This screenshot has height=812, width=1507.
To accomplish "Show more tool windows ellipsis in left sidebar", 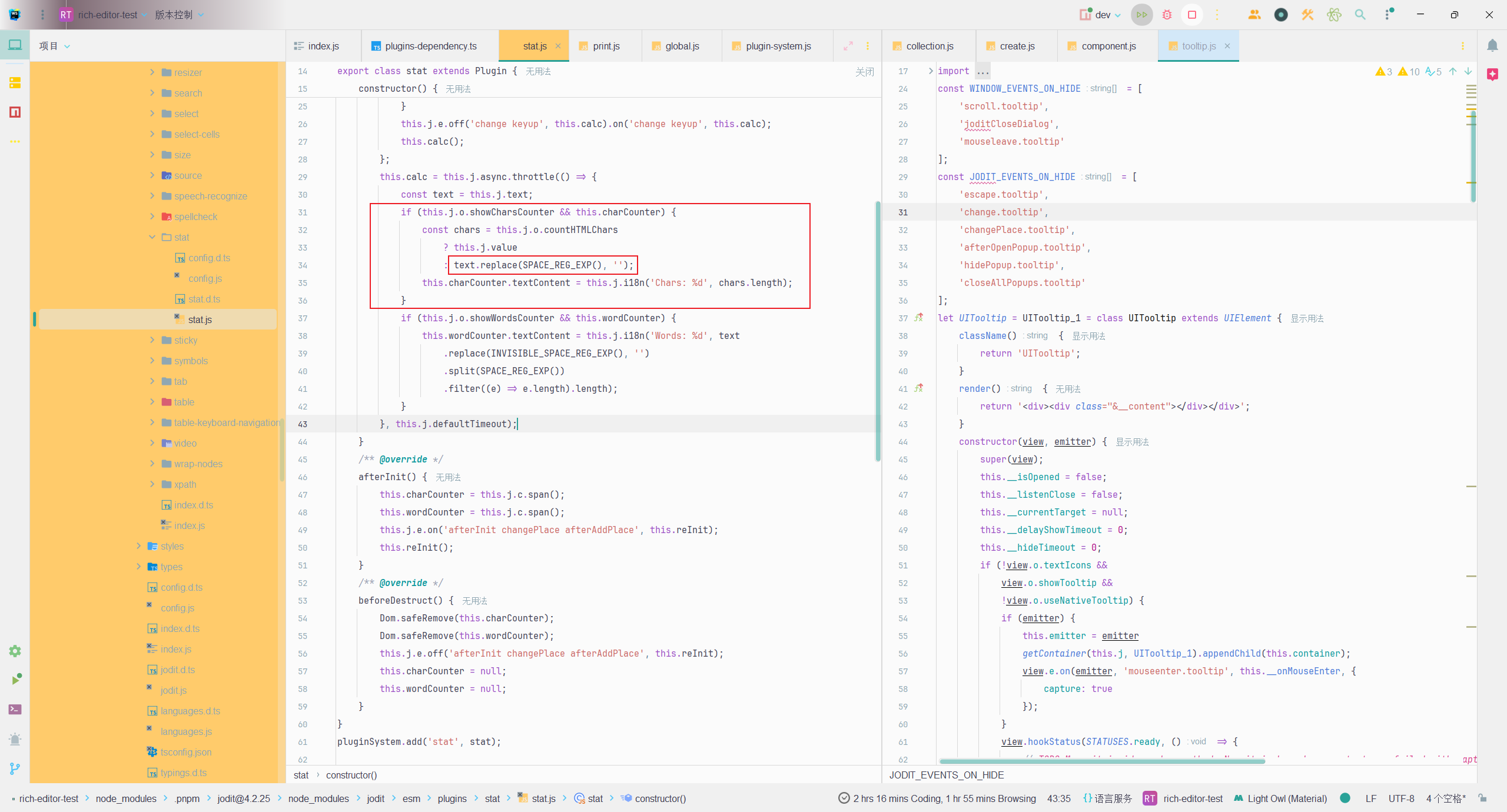I will click(x=15, y=141).
